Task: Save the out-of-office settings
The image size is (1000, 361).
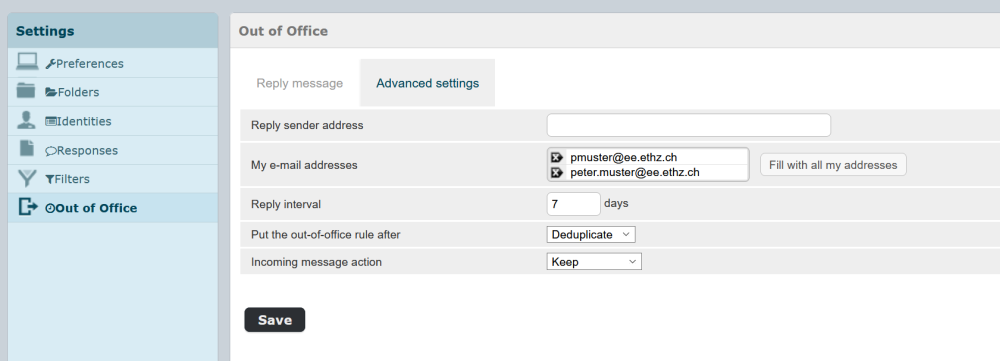Action: pos(275,320)
